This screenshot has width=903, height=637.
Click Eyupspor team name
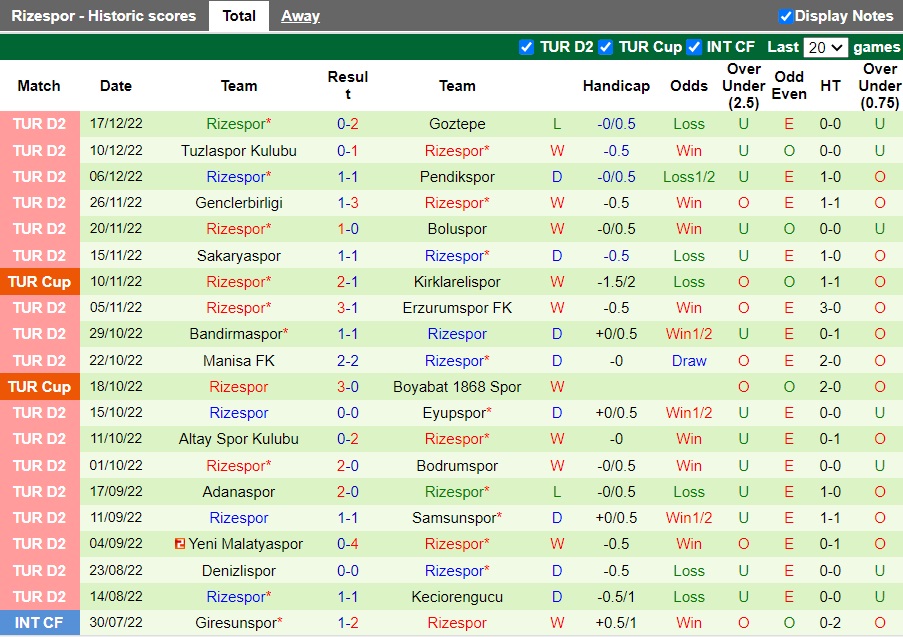[454, 412]
